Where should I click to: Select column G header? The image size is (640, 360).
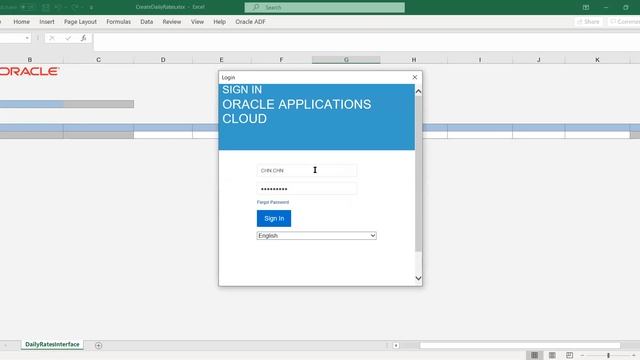pyautogui.click(x=346, y=60)
